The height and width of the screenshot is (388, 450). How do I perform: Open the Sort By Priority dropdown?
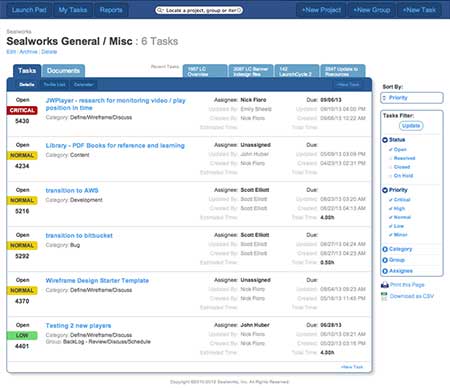pos(412,98)
